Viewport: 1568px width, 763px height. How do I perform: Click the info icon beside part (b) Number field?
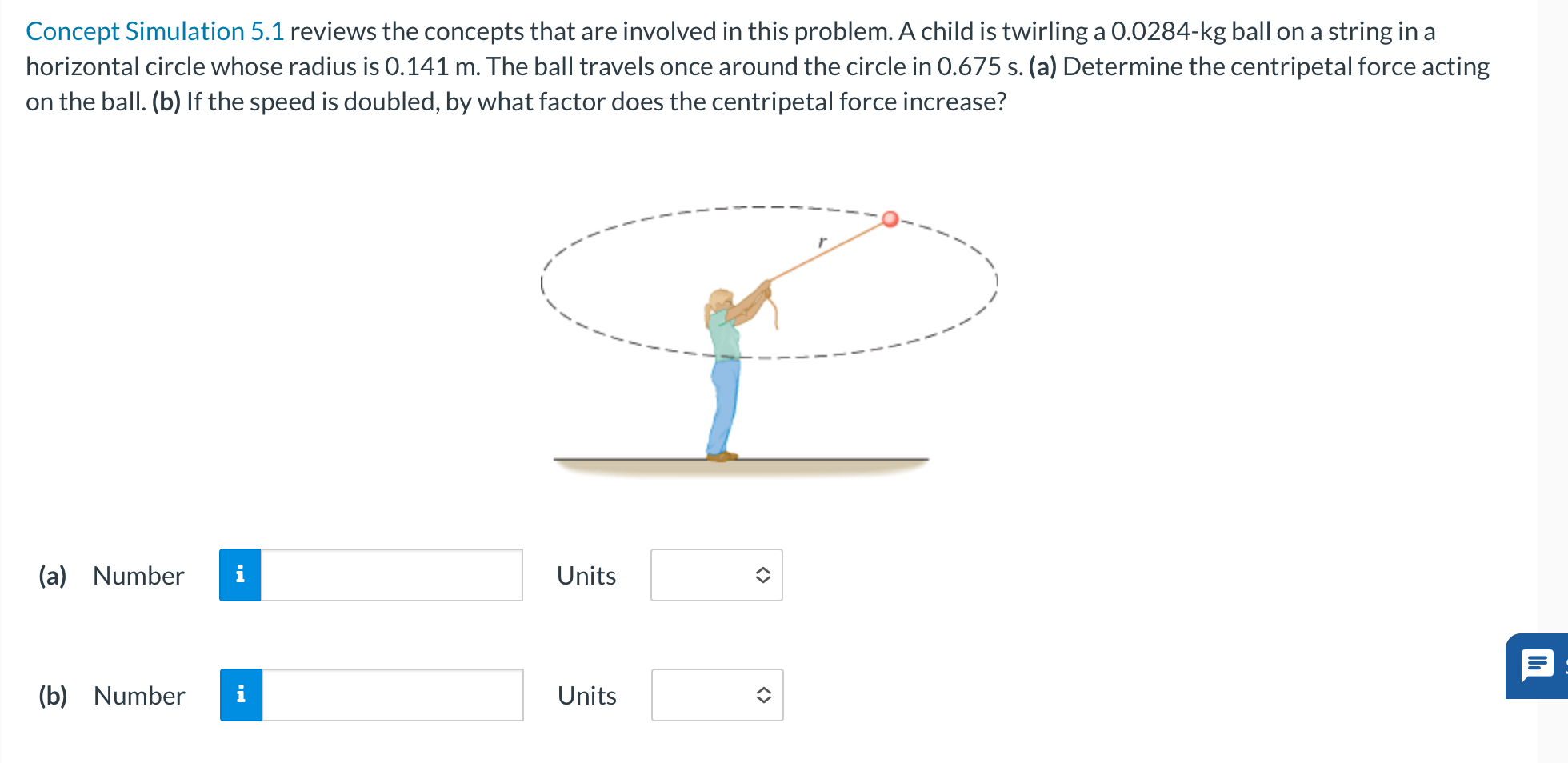(x=239, y=695)
